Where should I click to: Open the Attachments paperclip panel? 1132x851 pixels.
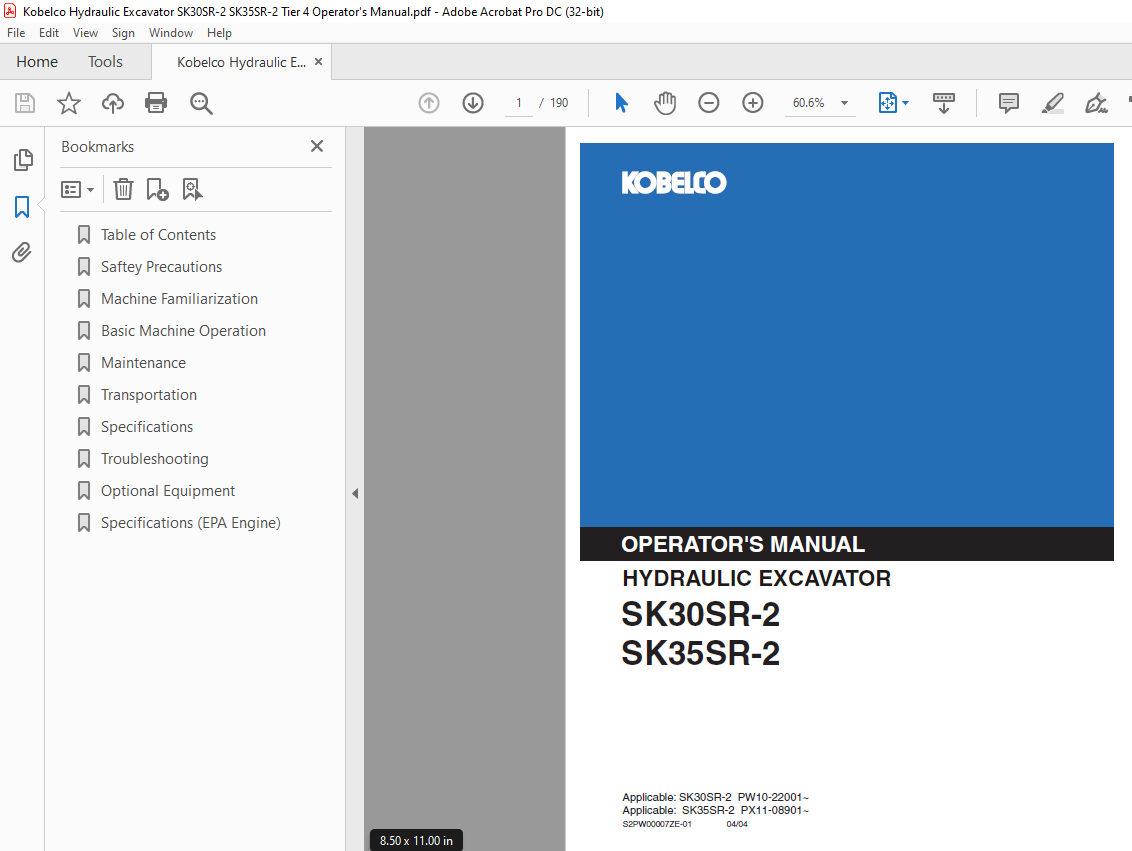[x=22, y=253]
